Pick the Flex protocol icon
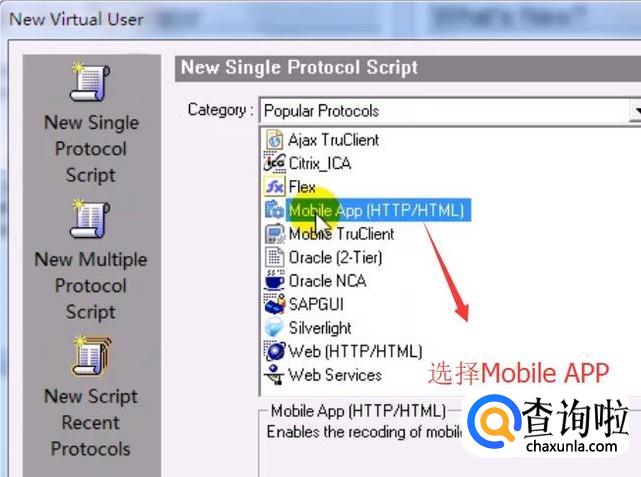The height and width of the screenshot is (477, 641). click(274, 187)
